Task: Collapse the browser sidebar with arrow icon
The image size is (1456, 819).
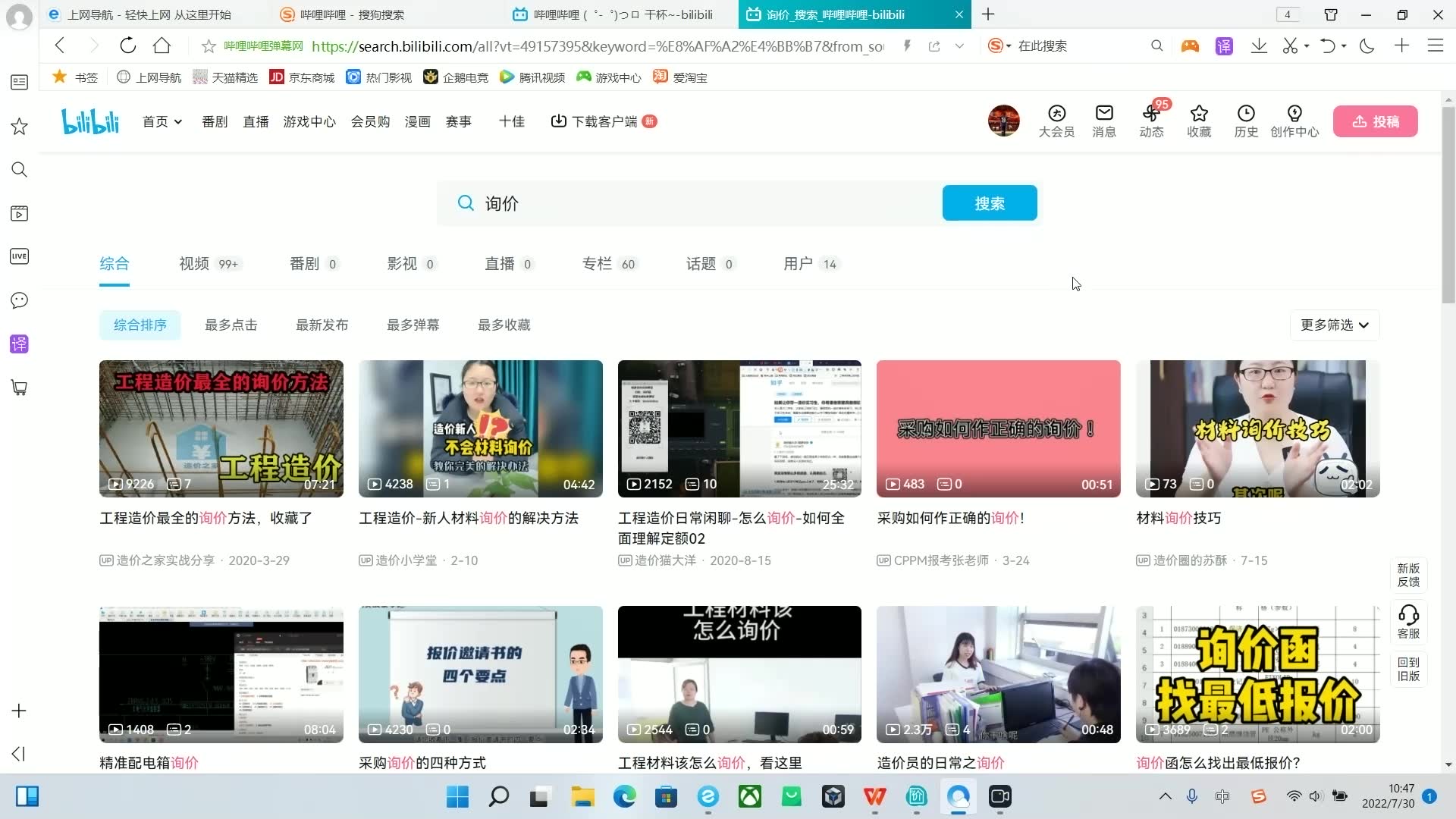Action: (19, 753)
